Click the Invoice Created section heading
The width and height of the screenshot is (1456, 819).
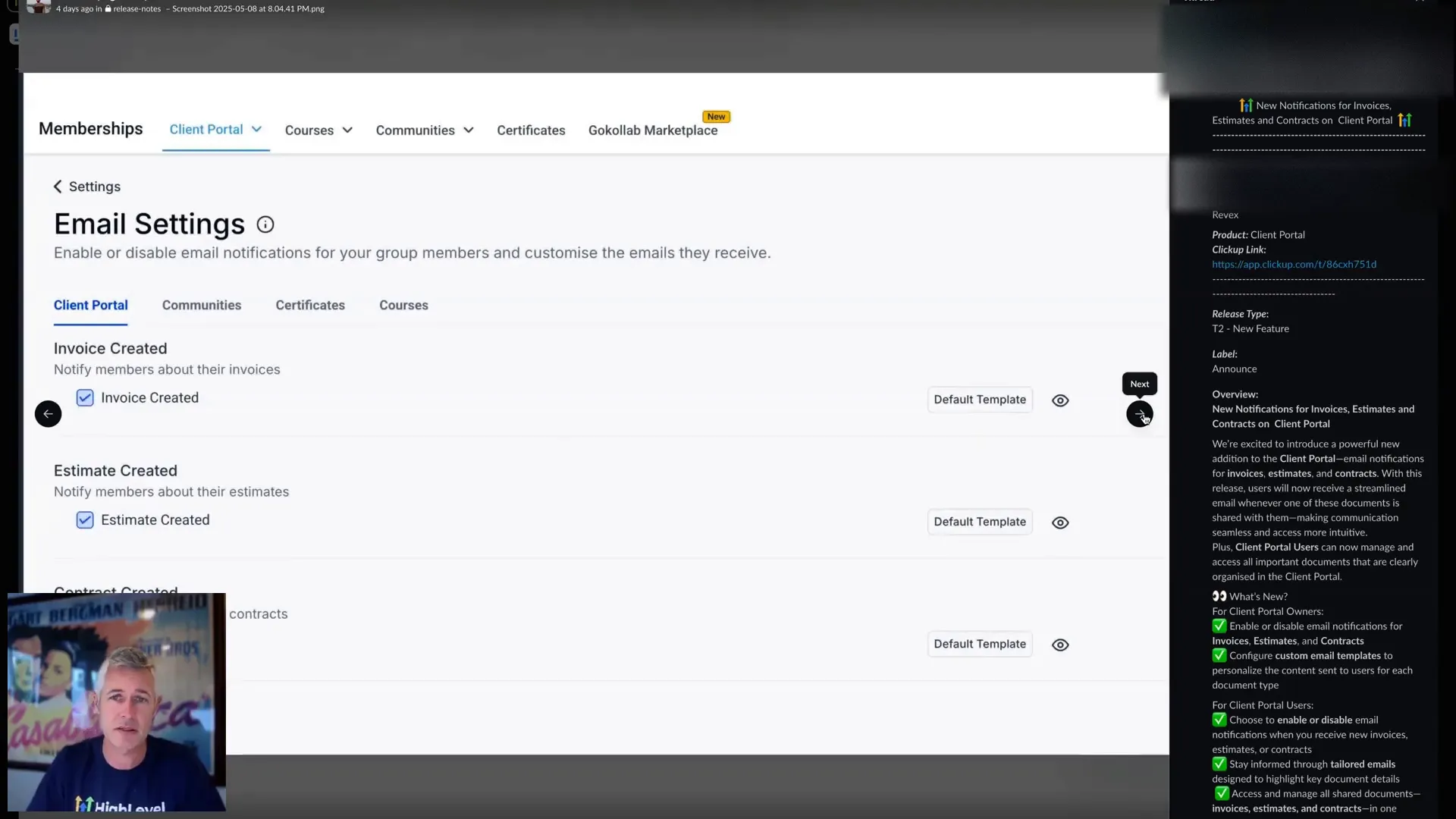tap(111, 349)
